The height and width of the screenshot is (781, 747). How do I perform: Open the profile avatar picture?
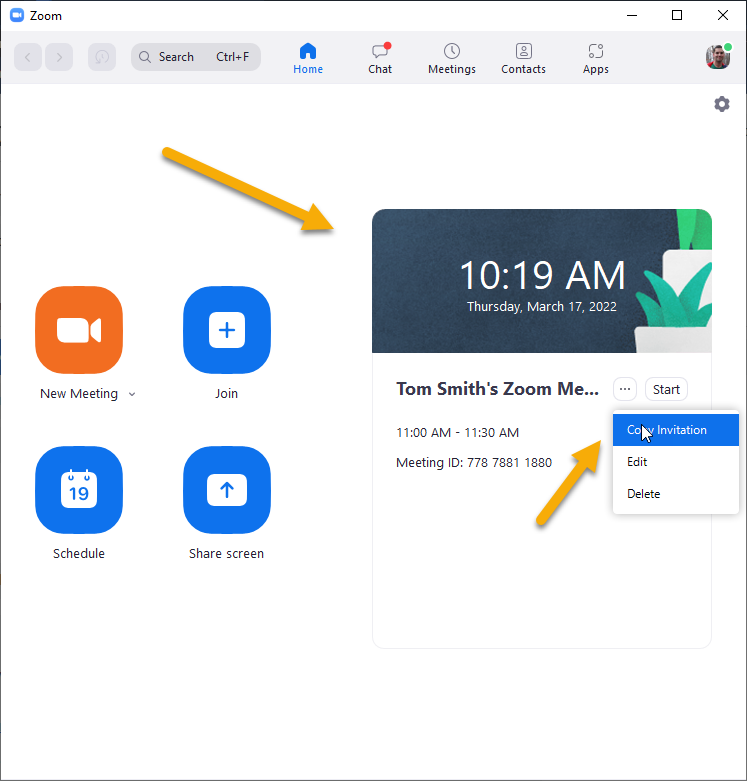pos(718,56)
